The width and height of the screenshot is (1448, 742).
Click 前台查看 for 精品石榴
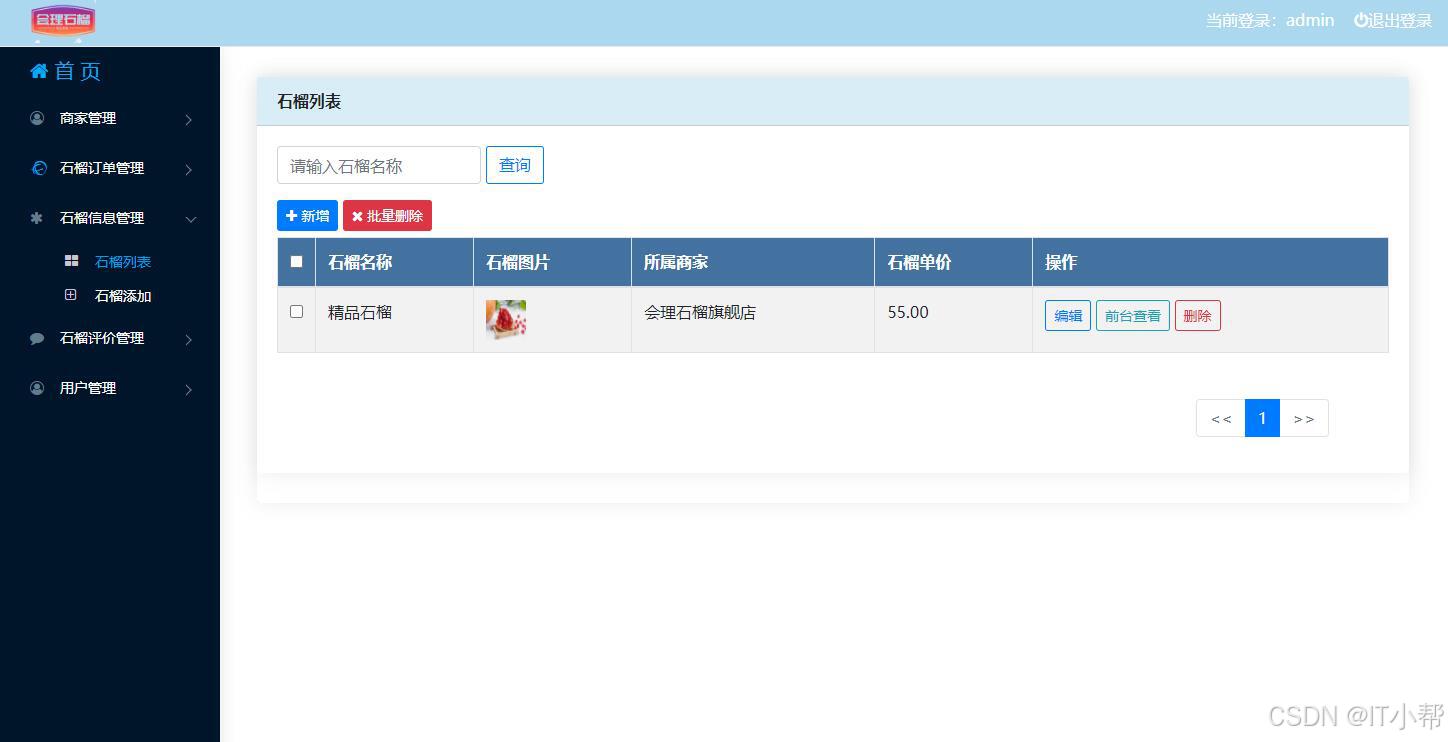(1133, 316)
